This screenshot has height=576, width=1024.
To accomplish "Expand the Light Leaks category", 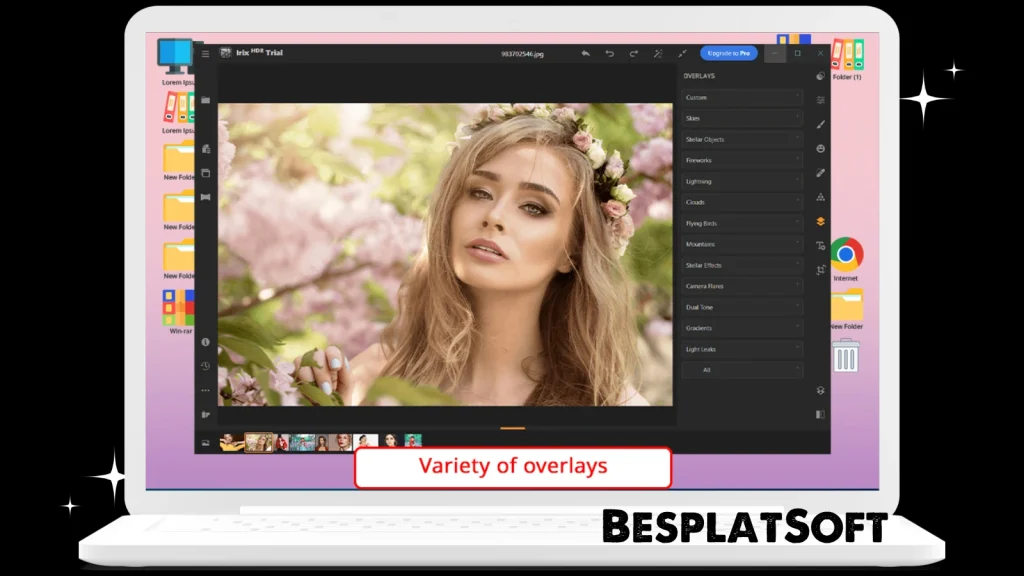I will tap(741, 348).
